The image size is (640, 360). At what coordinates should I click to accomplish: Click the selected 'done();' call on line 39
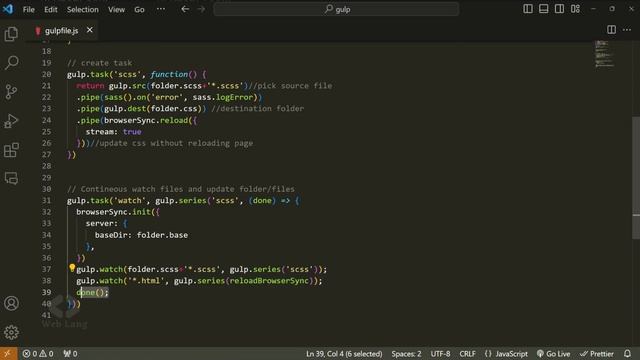(x=92, y=292)
